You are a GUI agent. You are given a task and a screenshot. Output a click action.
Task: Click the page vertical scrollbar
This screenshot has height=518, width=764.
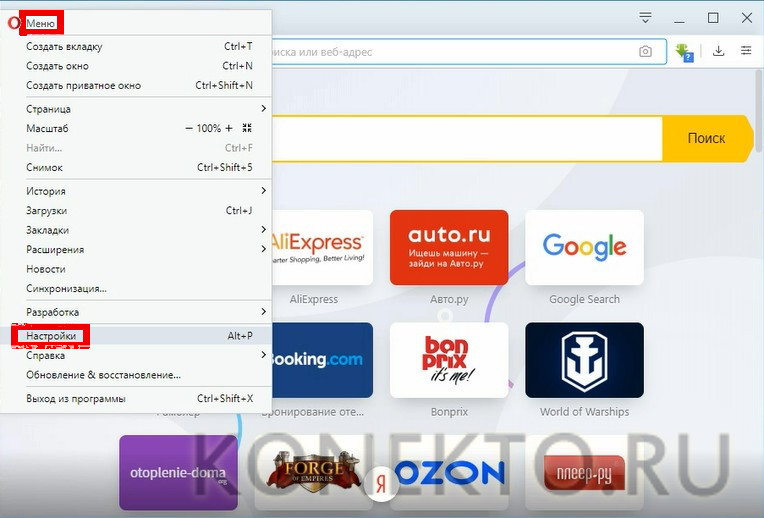pyautogui.click(x=759, y=112)
